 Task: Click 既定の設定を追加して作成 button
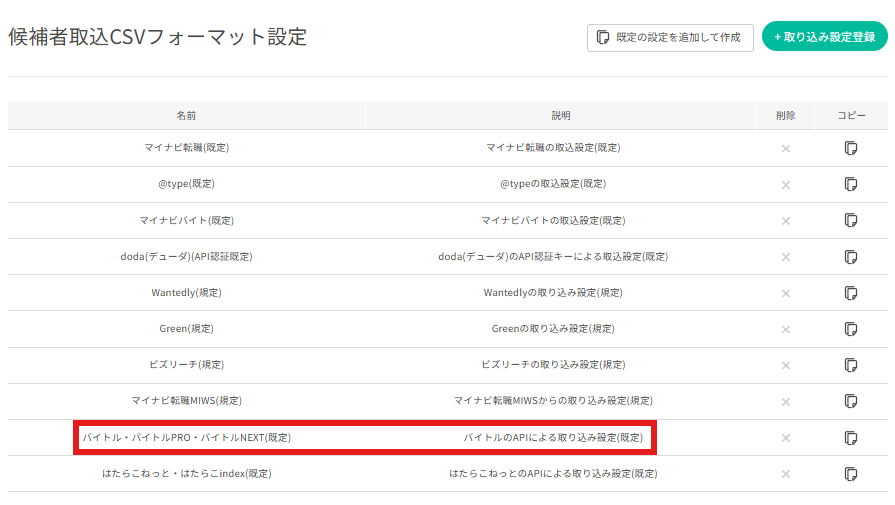[670, 37]
